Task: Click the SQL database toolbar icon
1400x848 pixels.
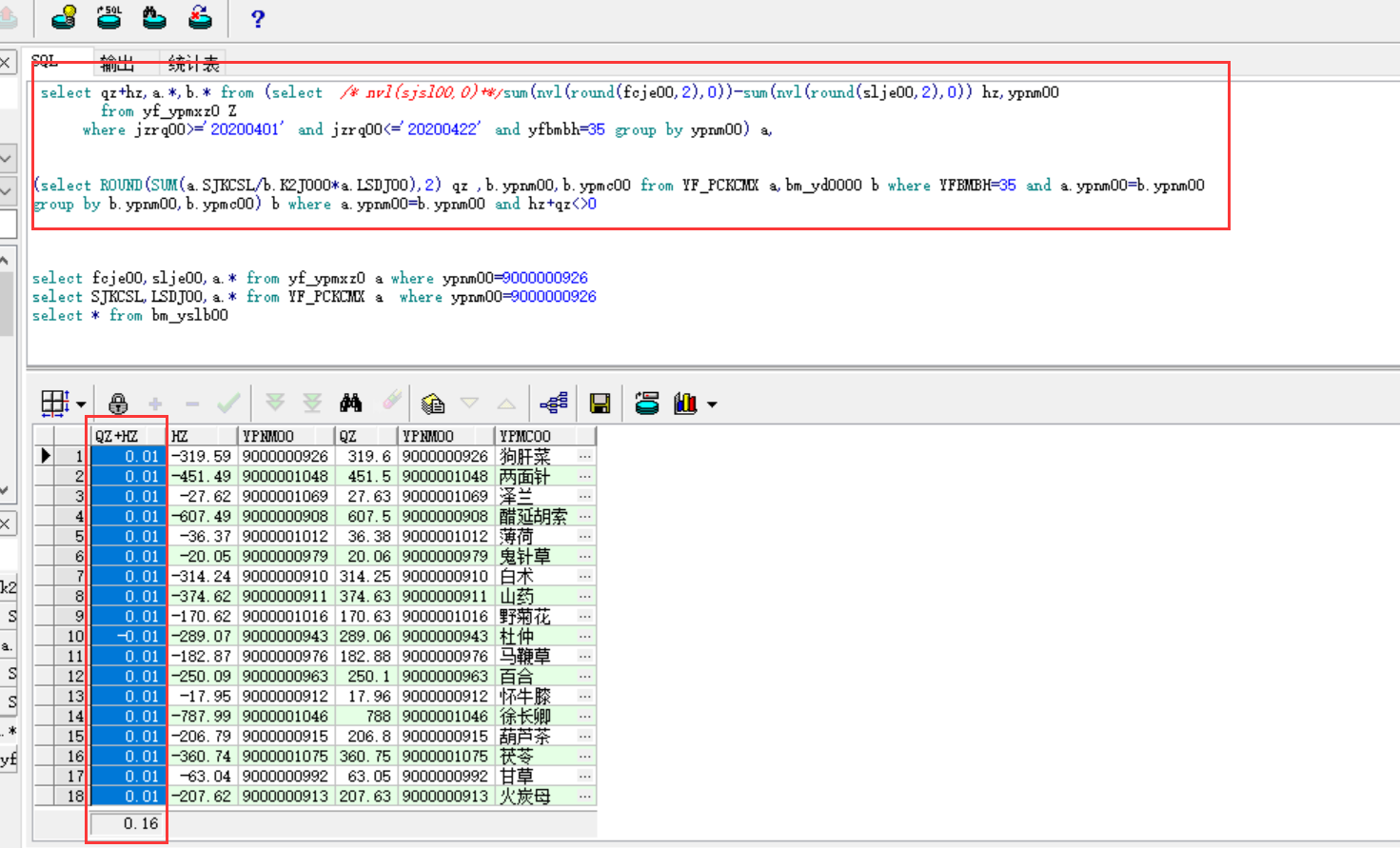Action: (x=109, y=17)
